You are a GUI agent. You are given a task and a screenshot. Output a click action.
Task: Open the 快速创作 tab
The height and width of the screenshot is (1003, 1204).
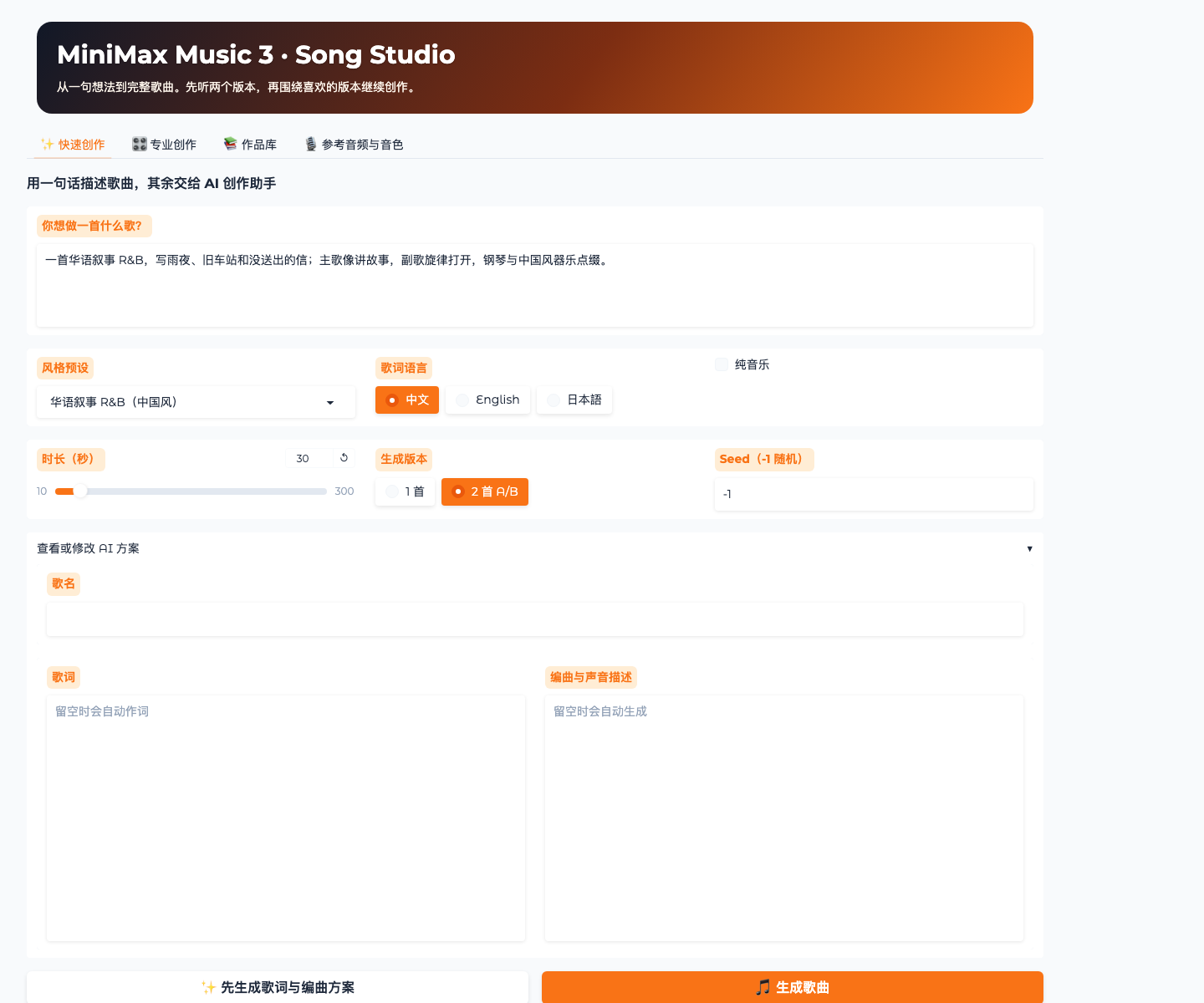(73, 145)
